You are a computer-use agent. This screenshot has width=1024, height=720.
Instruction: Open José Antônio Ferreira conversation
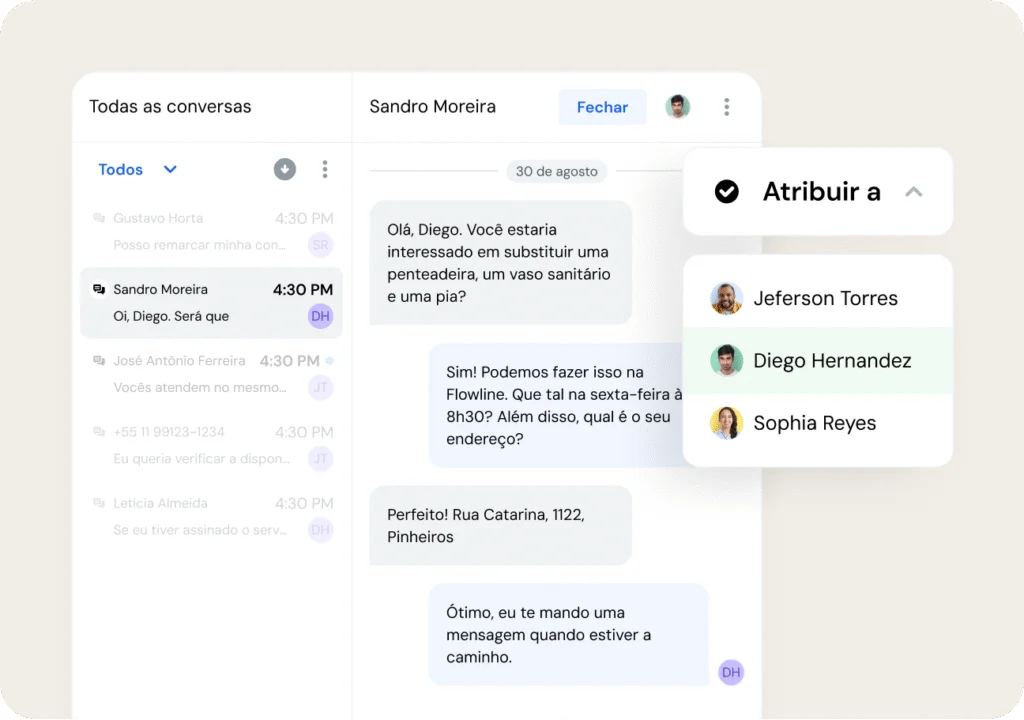pyautogui.click(x=212, y=374)
